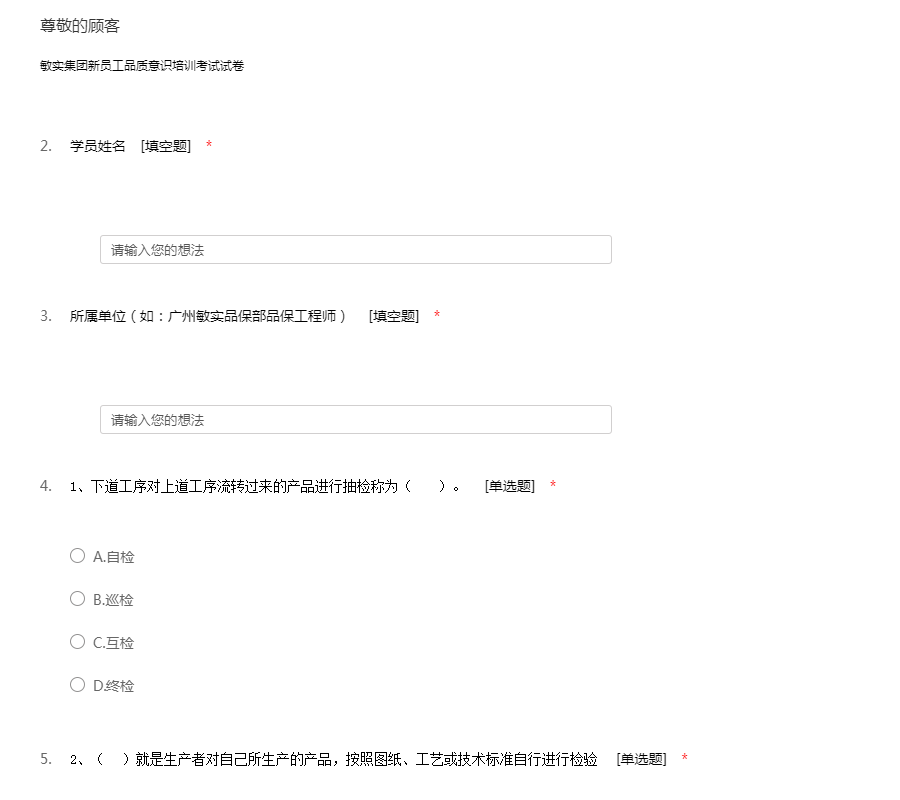Click question 4 text about 下道工序抽检
Image resolution: width=900 pixels, height=800 pixels.
(x=265, y=486)
